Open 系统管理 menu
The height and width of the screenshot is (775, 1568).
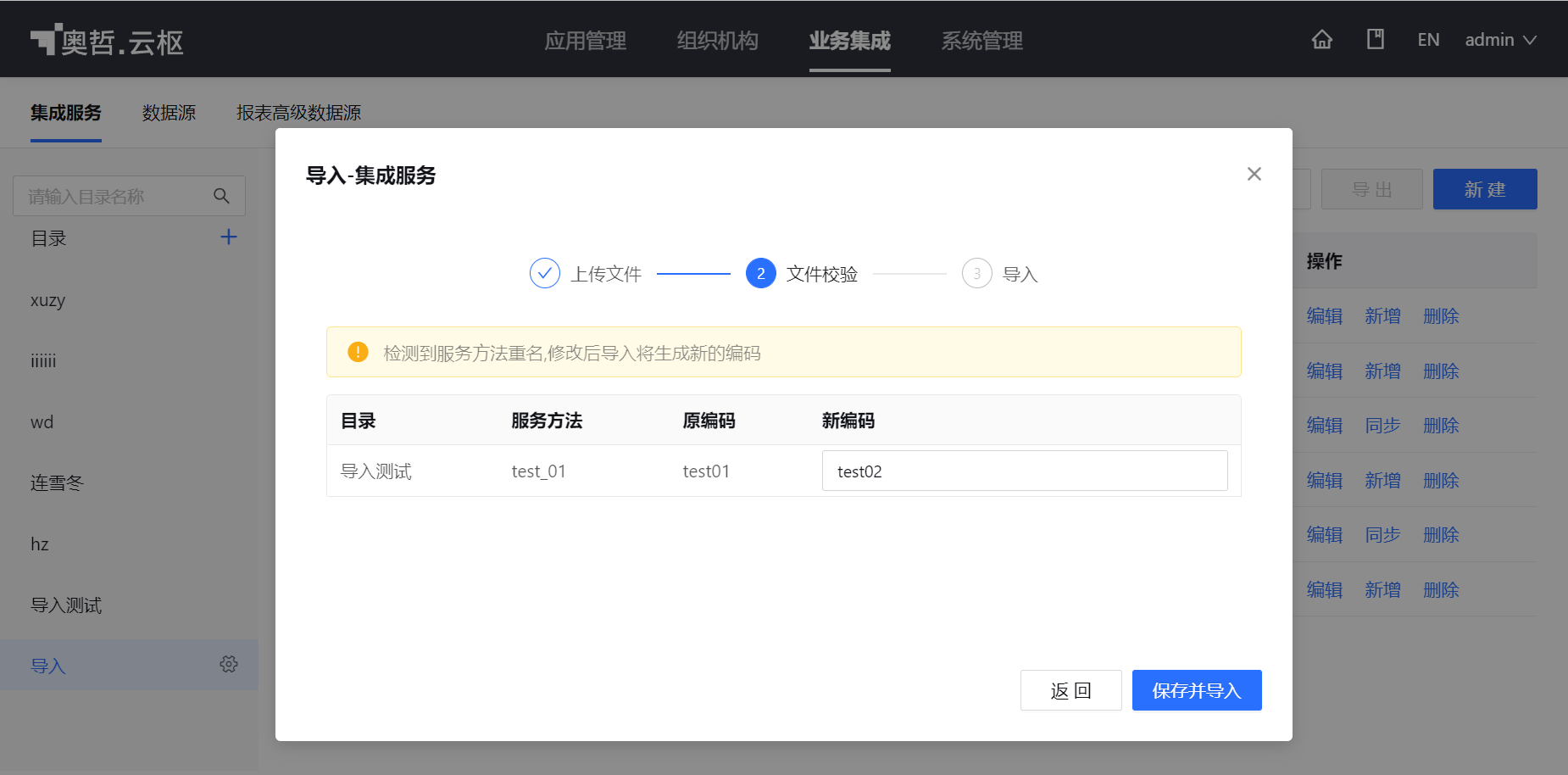click(x=982, y=41)
